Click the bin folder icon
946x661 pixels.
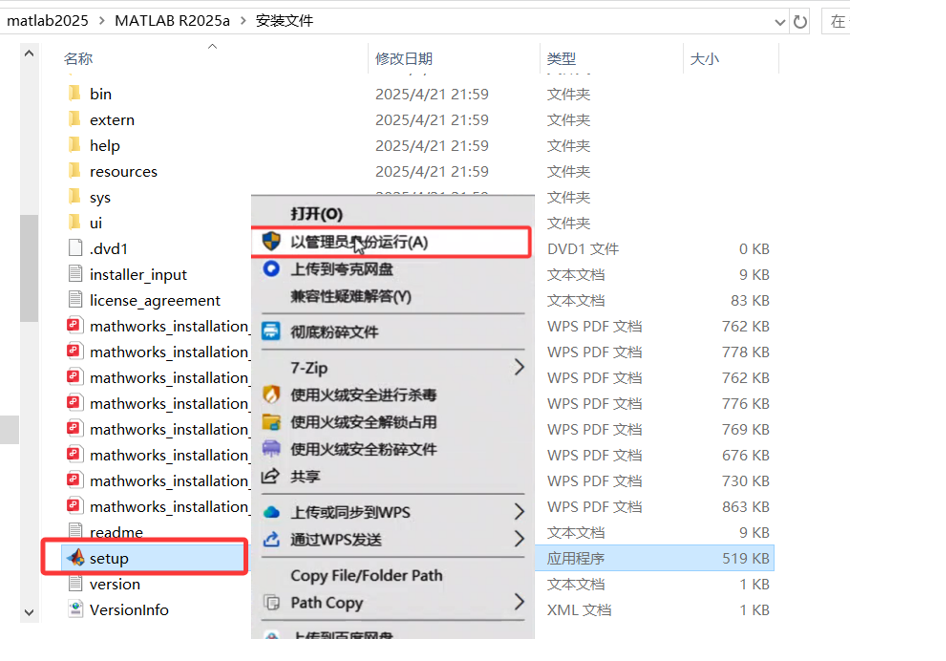[x=75, y=93]
